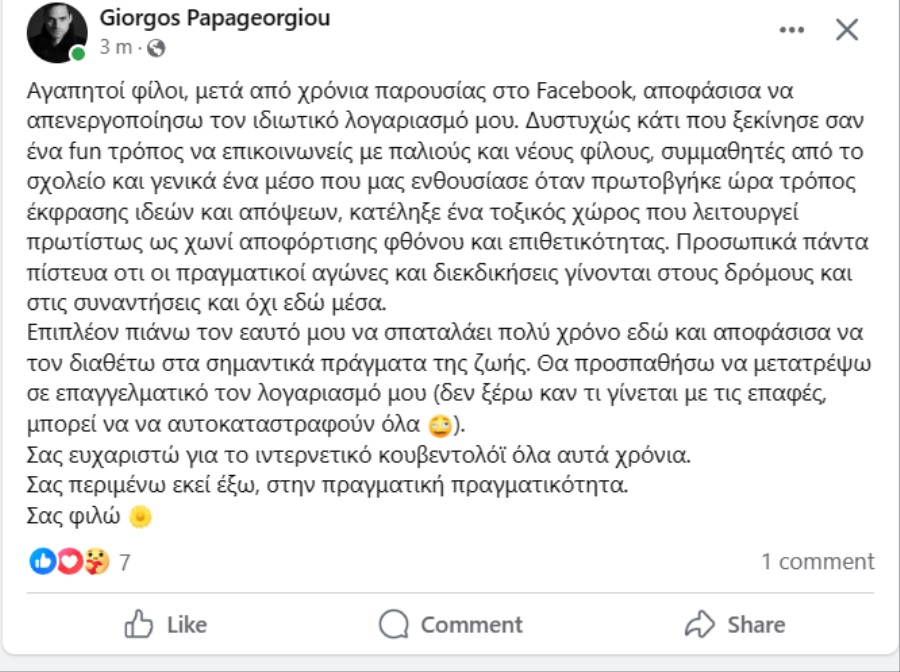Open the Giorgos Papageorgiou profile name link
Viewport: 900px width, 672px height.
pyautogui.click(x=214, y=18)
